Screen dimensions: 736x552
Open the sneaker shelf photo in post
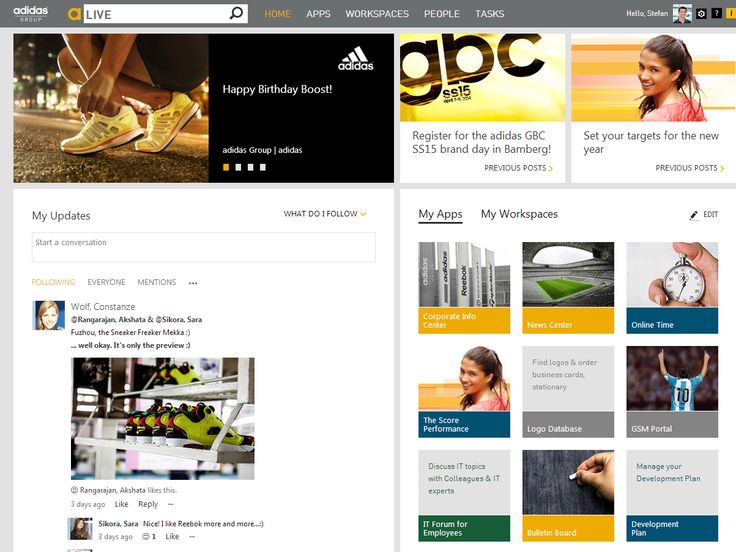162,418
